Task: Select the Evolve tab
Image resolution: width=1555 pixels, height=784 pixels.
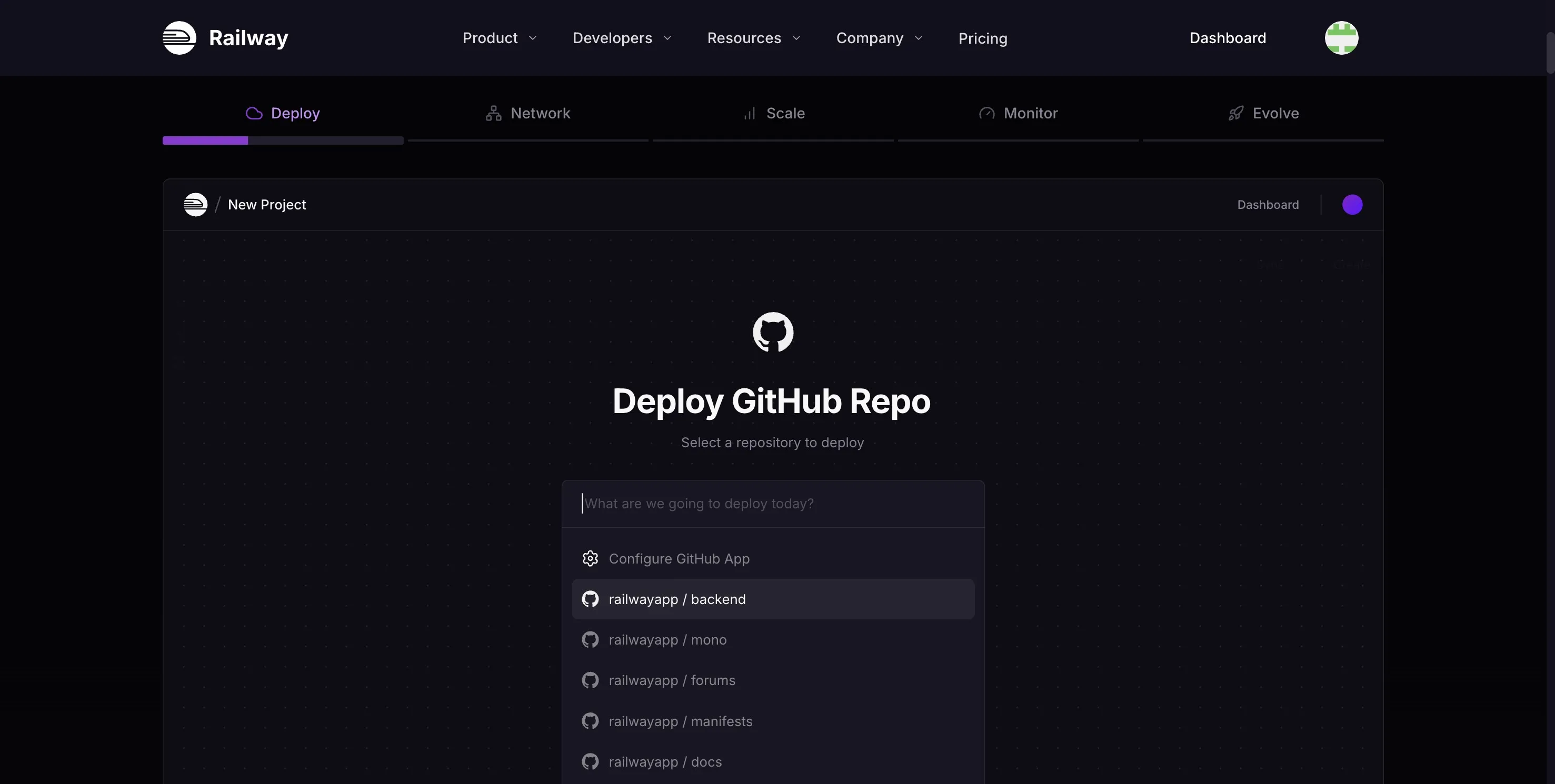Action: point(1263,114)
